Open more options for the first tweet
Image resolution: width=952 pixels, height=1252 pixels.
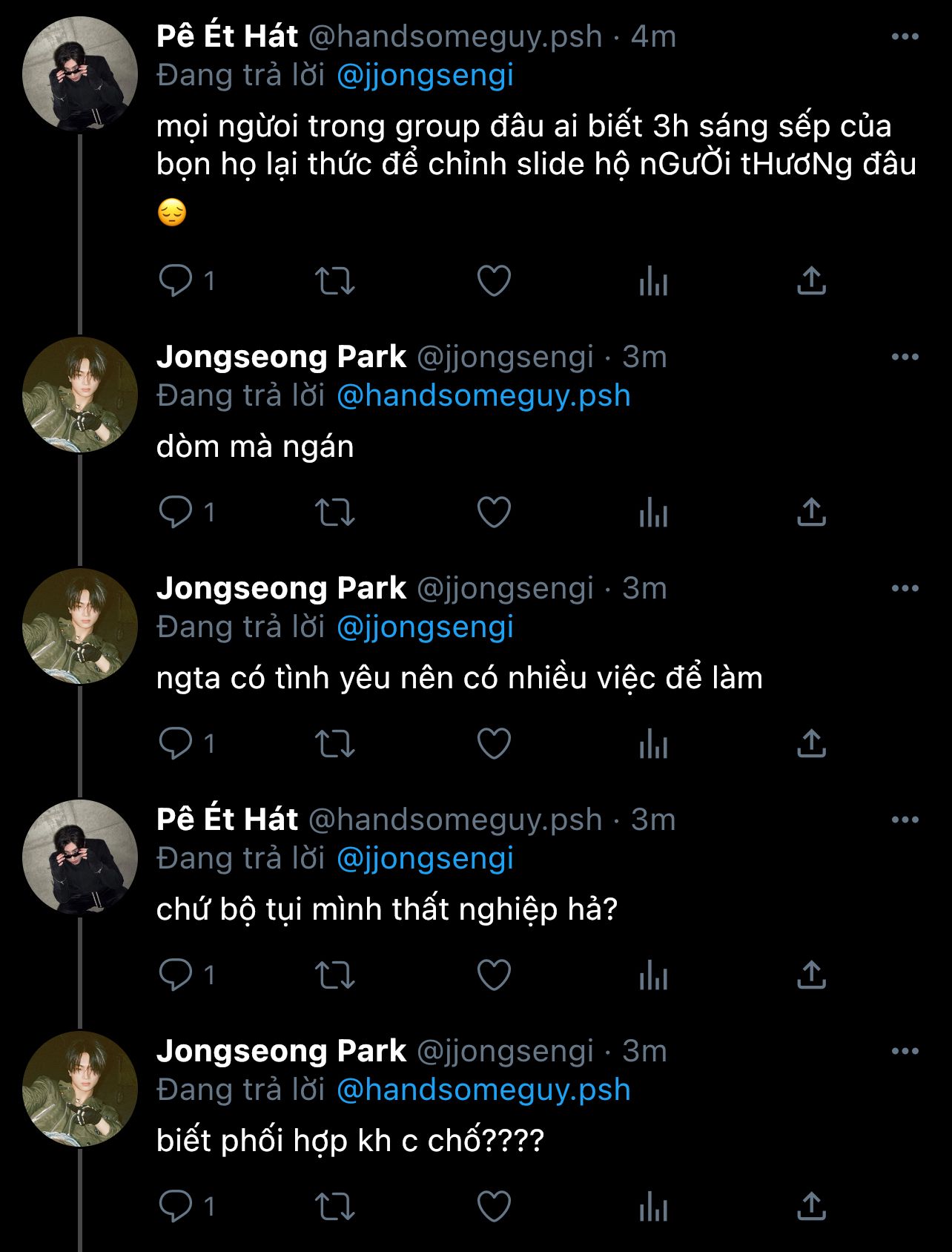[x=905, y=36]
